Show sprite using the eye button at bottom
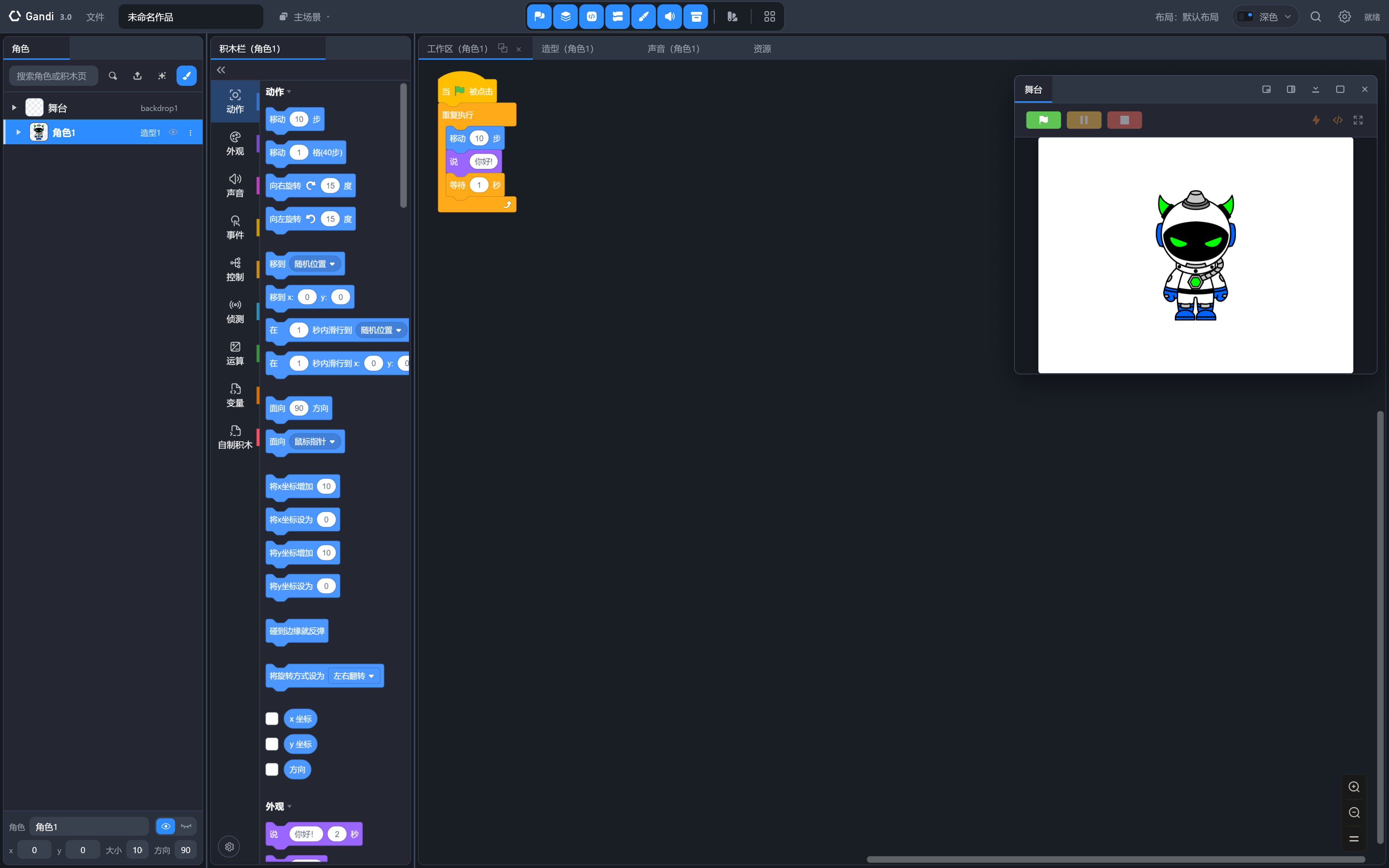Screen dimensions: 1389x868 click(165, 827)
